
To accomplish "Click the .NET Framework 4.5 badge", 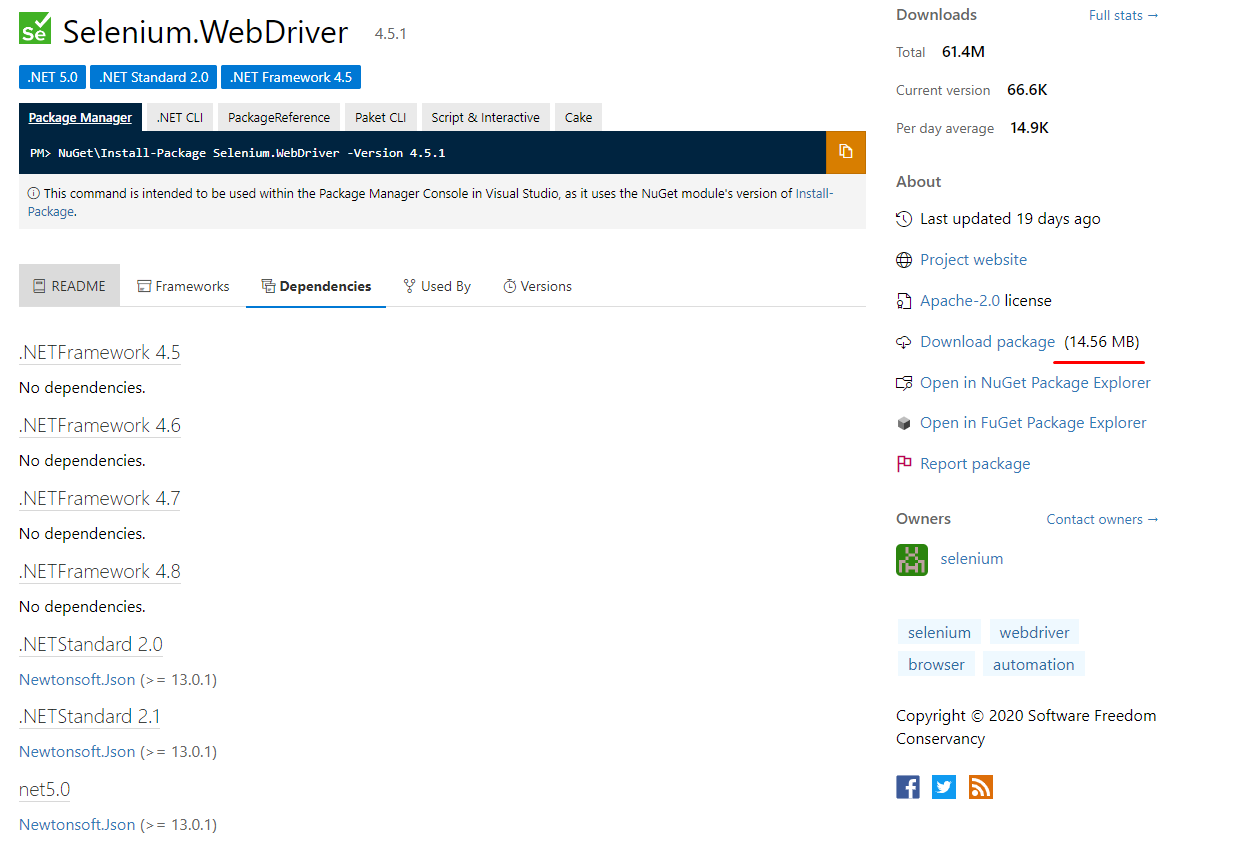I will point(291,77).
